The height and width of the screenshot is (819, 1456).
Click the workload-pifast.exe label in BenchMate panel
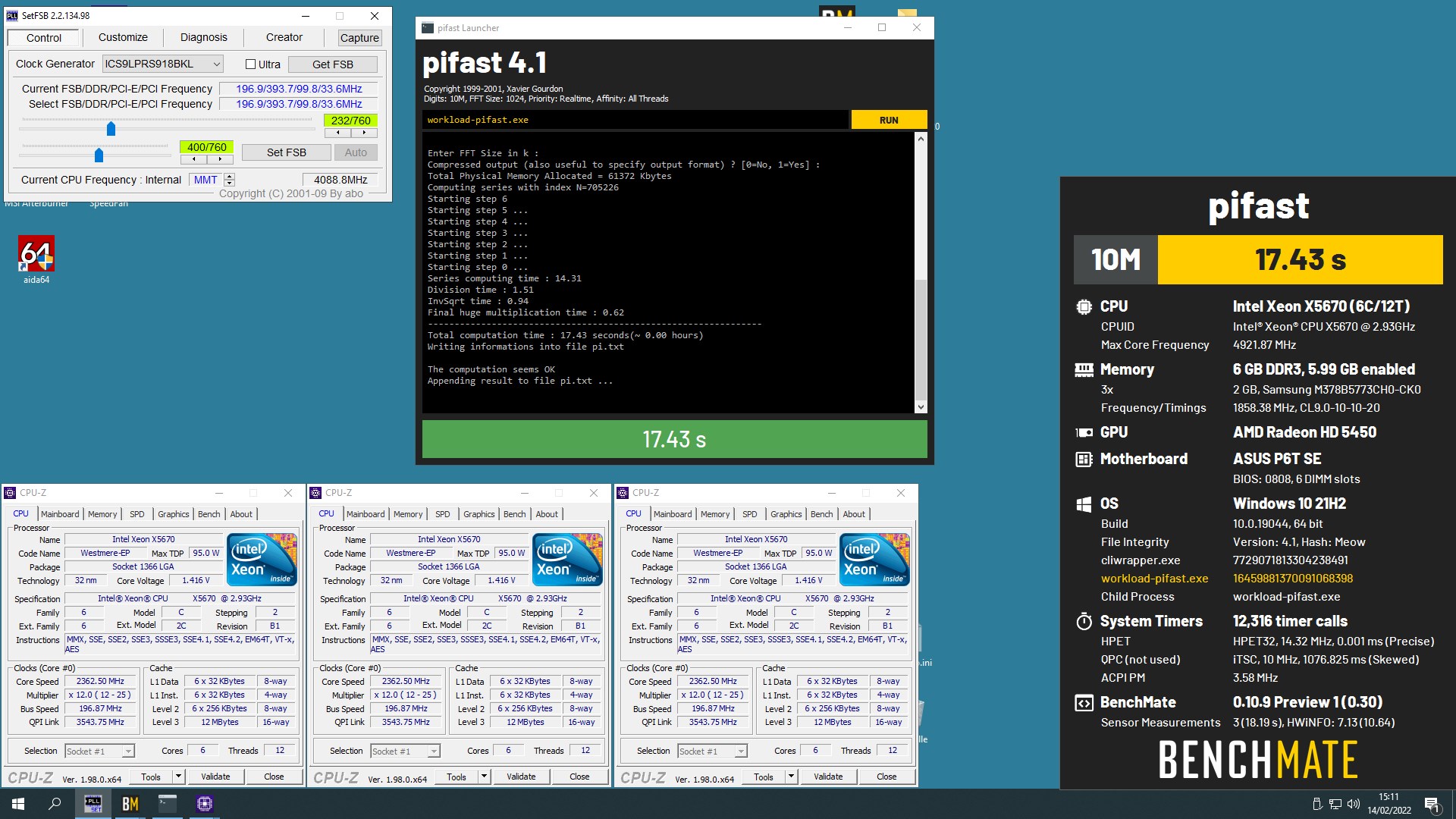(x=1154, y=579)
